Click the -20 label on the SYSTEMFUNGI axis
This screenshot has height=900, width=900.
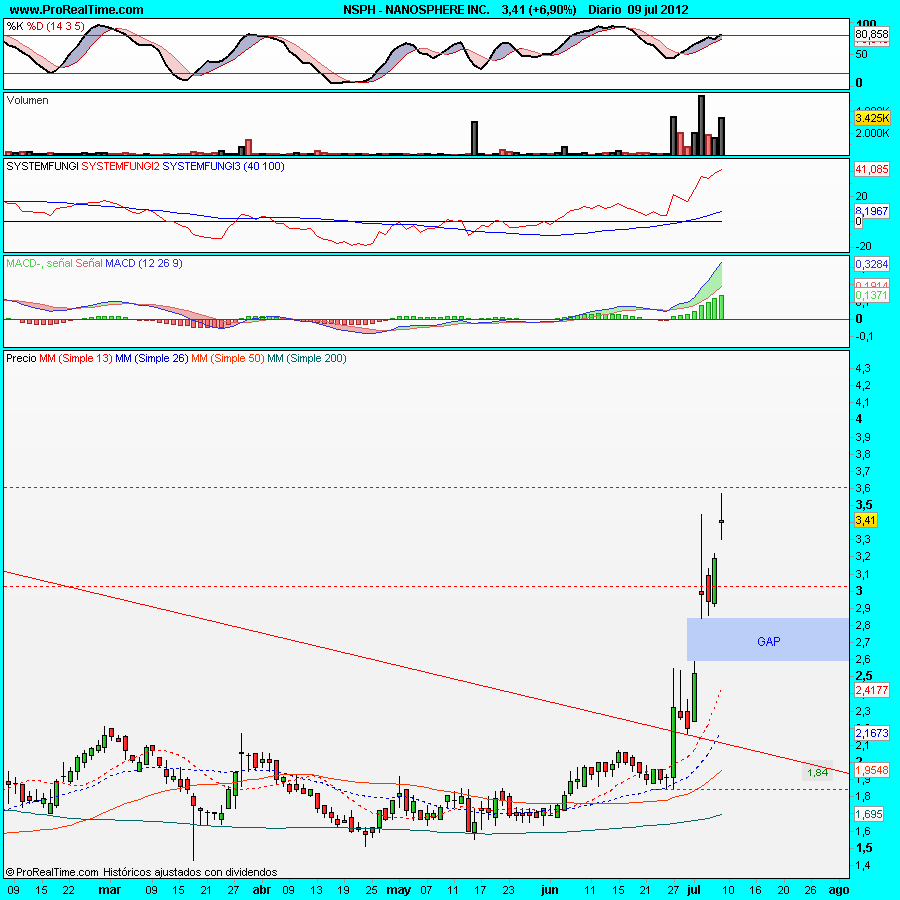[864, 246]
